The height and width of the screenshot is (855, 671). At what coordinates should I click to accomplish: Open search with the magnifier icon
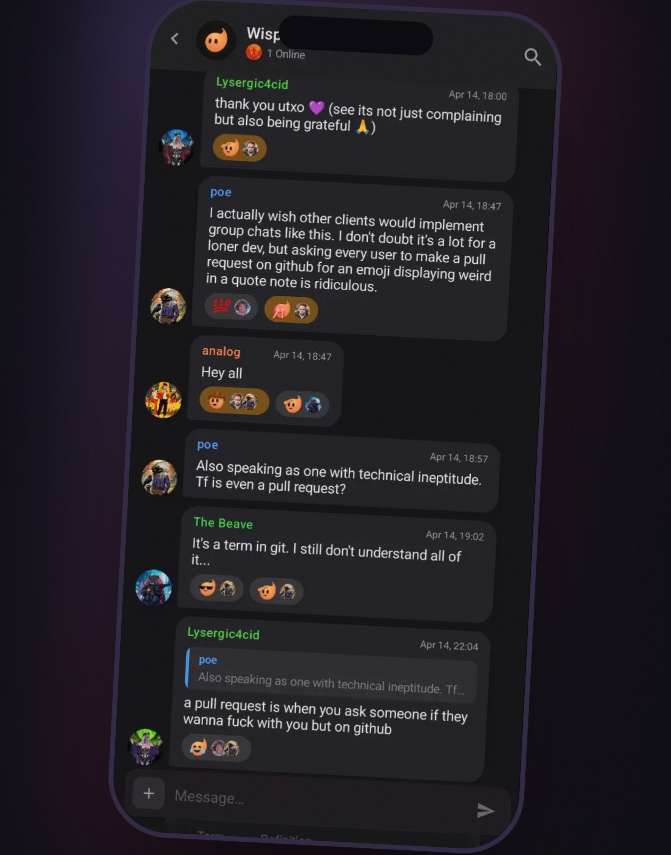click(x=533, y=57)
